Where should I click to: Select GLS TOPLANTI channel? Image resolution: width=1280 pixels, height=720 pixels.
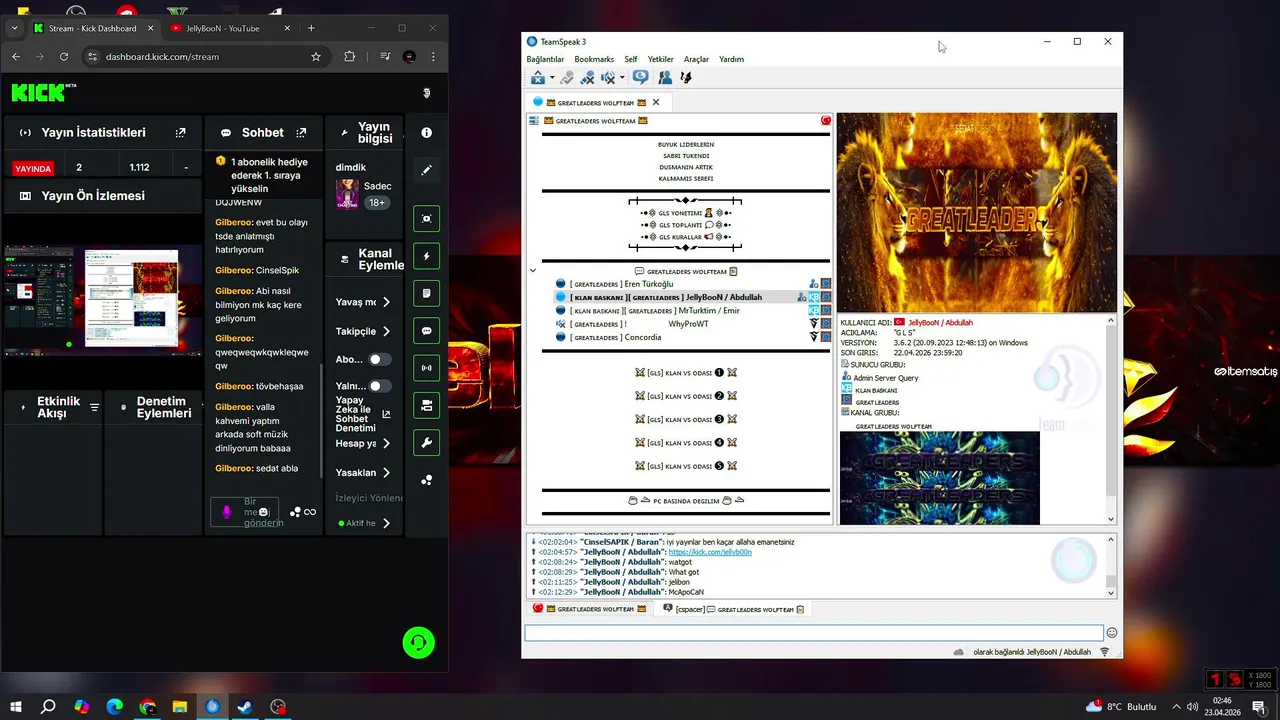click(685, 225)
